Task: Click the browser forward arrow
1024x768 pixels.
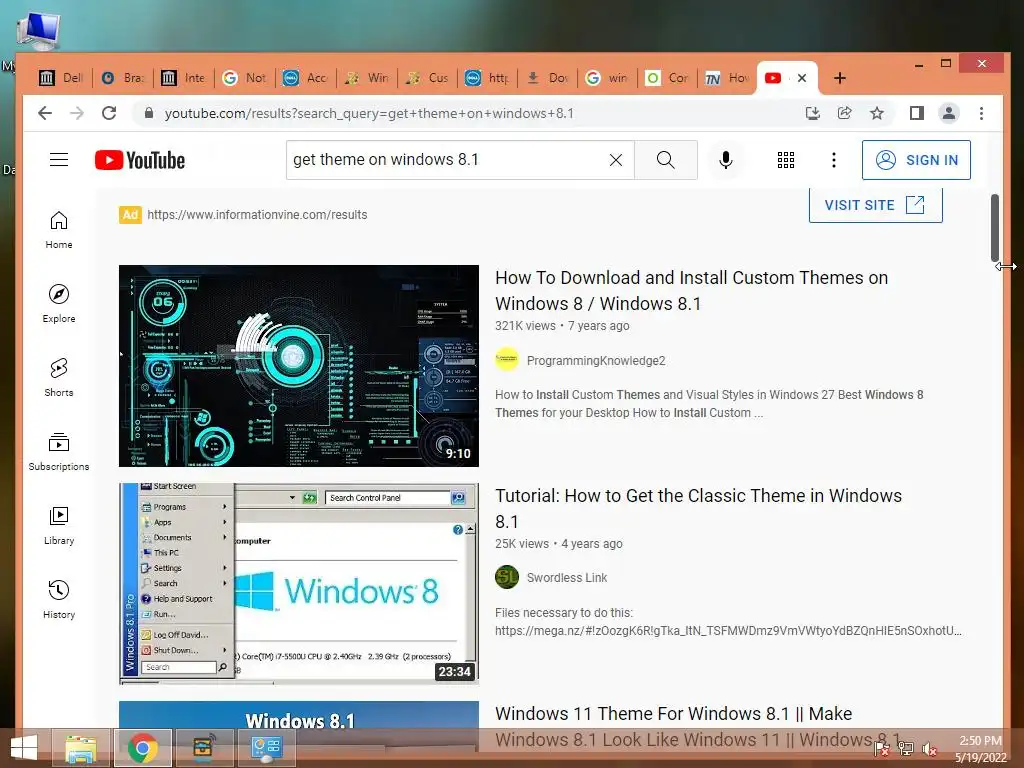Action: pyautogui.click(x=76, y=113)
